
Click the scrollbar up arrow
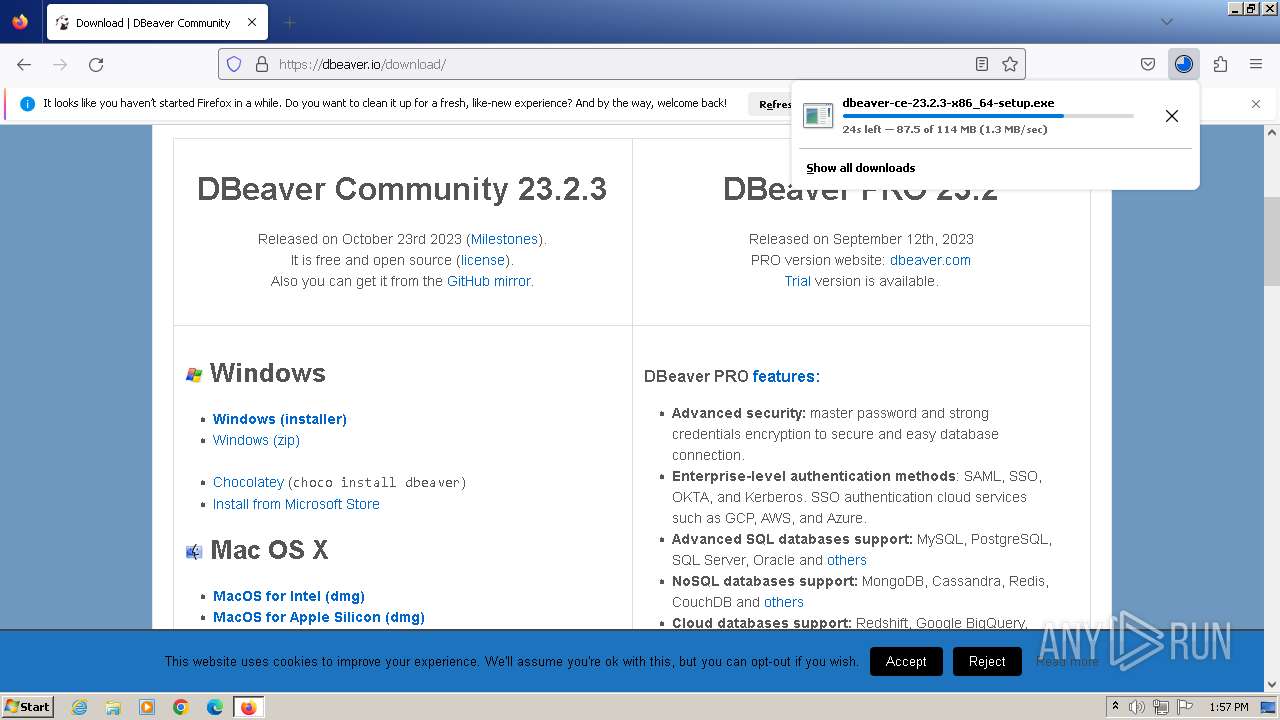pyautogui.click(x=1272, y=132)
